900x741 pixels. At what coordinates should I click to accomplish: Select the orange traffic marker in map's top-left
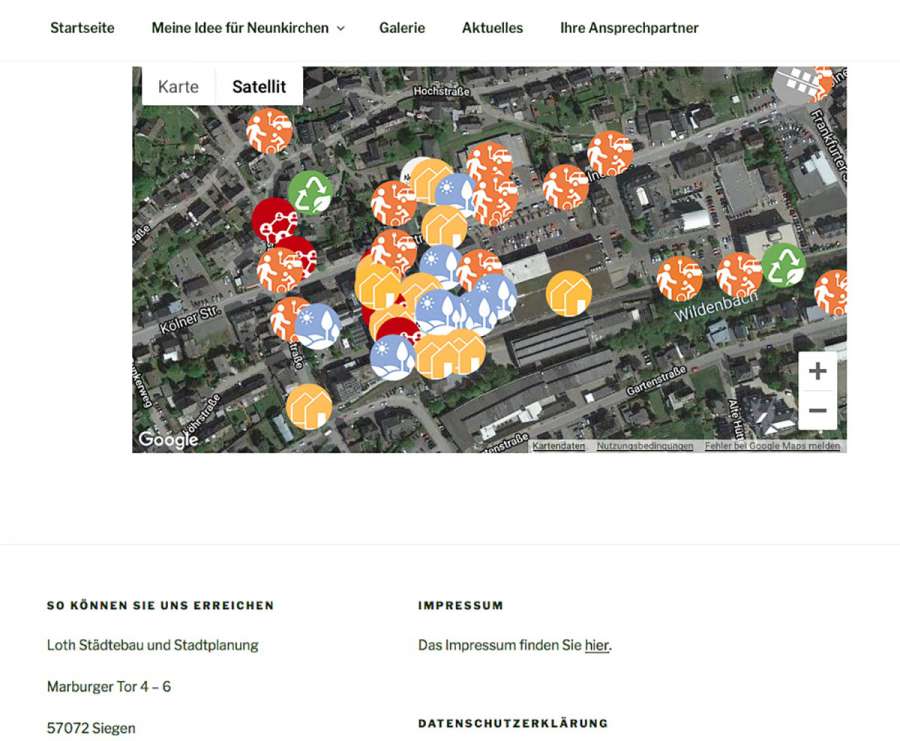coord(269,131)
